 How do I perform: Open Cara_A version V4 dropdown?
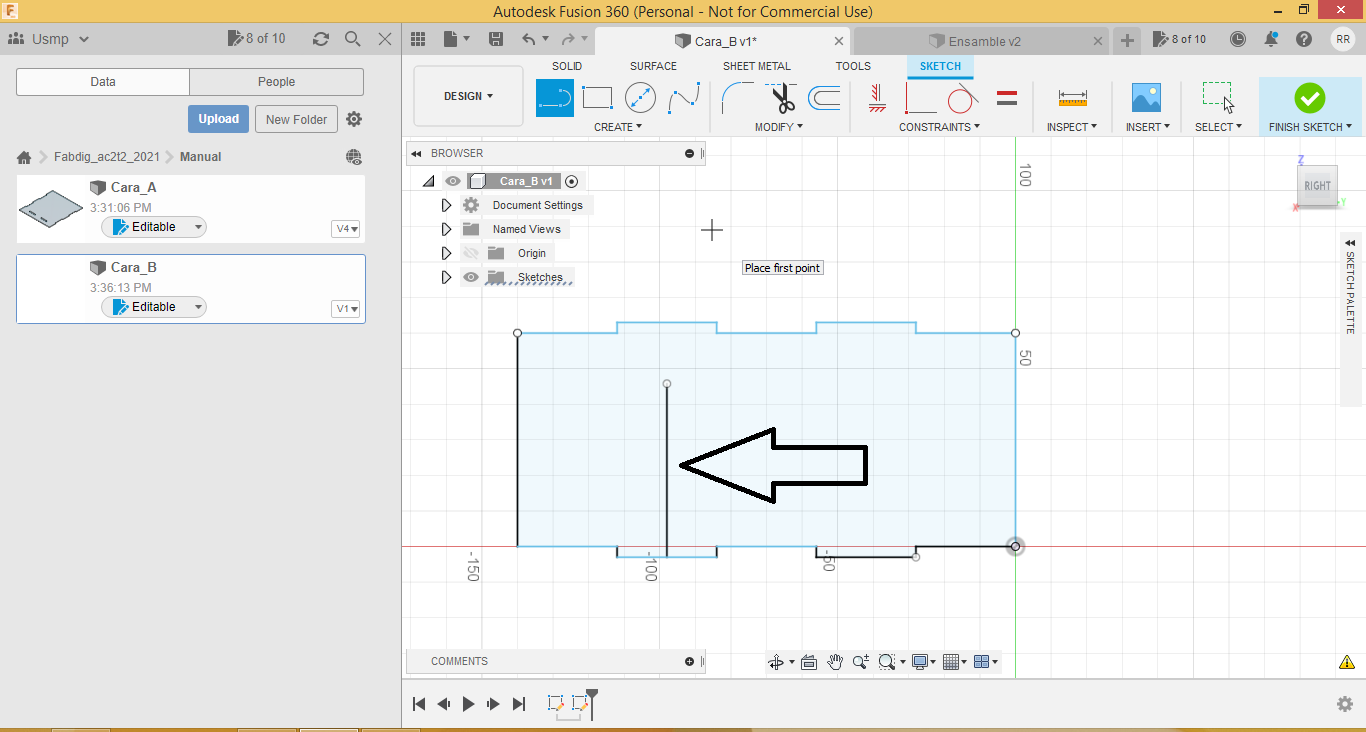[346, 229]
